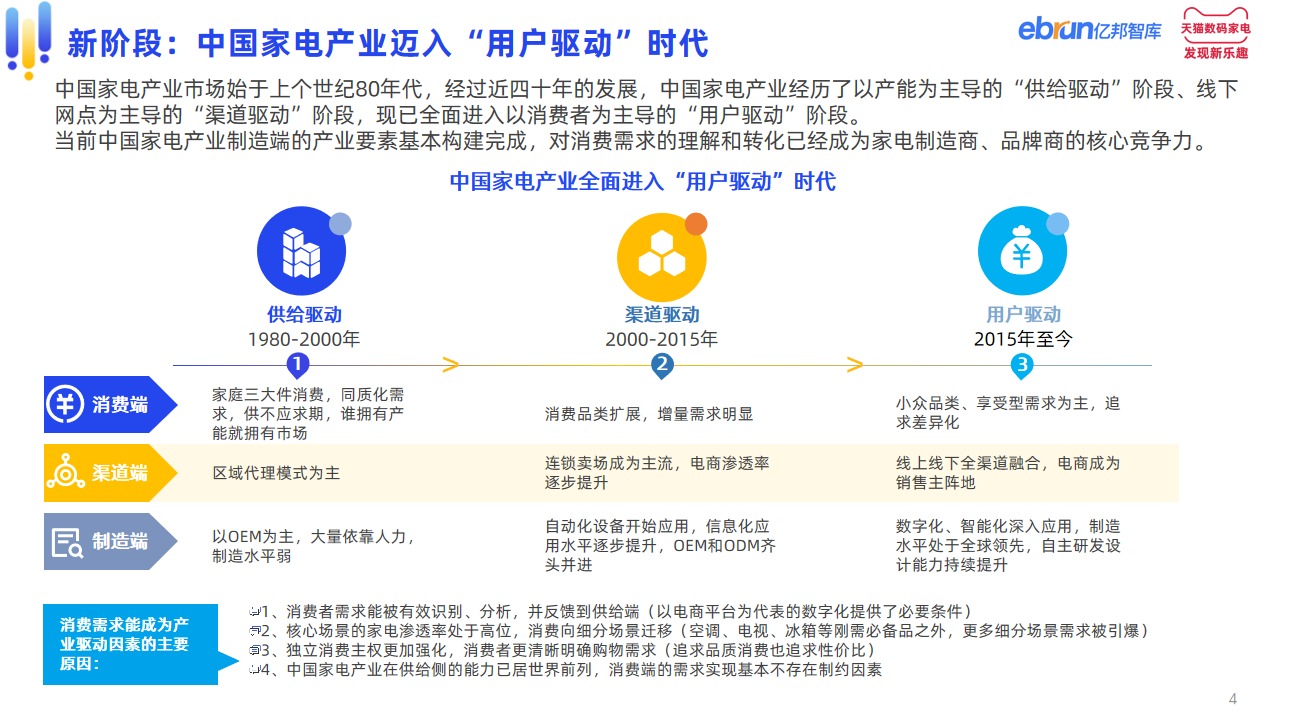The width and height of the screenshot is (1290, 724).
Task: Click the blue 供给驱动 building blocks icon
Action: pos(301,250)
